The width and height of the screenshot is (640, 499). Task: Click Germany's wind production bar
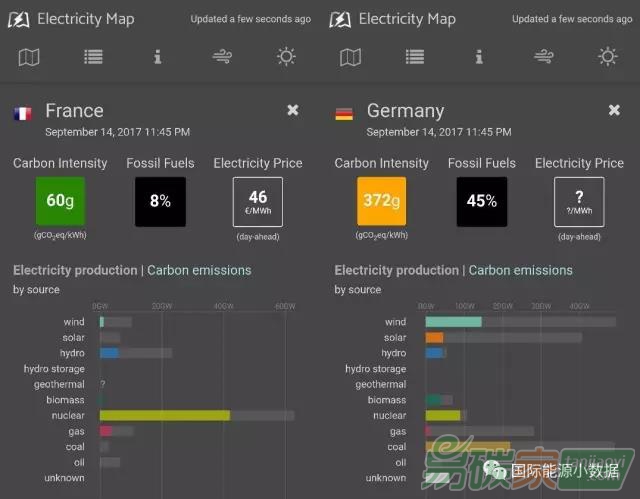pyautogui.click(x=453, y=322)
